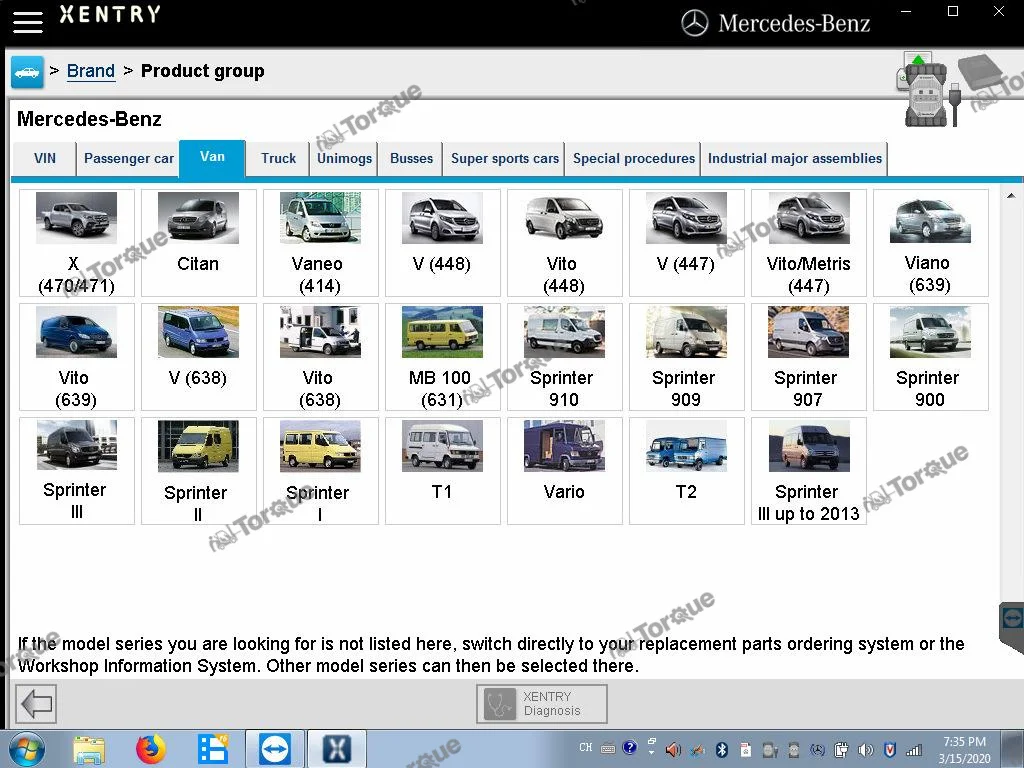This screenshot has width=1024, height=768.
Task: Select the Van tab
Action: (x=212, y=157)
